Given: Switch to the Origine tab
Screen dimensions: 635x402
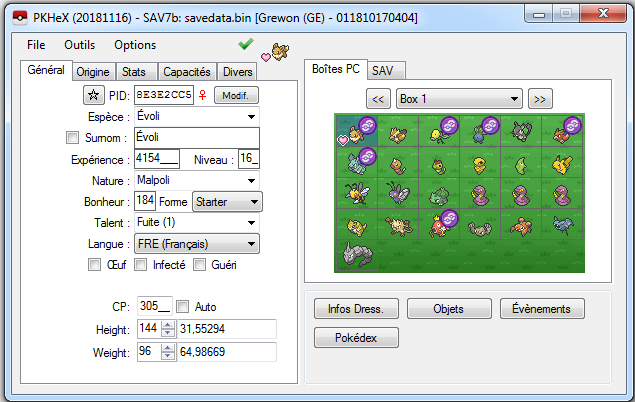Looking at the screenshot, I should pyautogui.click(x=93, y=72).
